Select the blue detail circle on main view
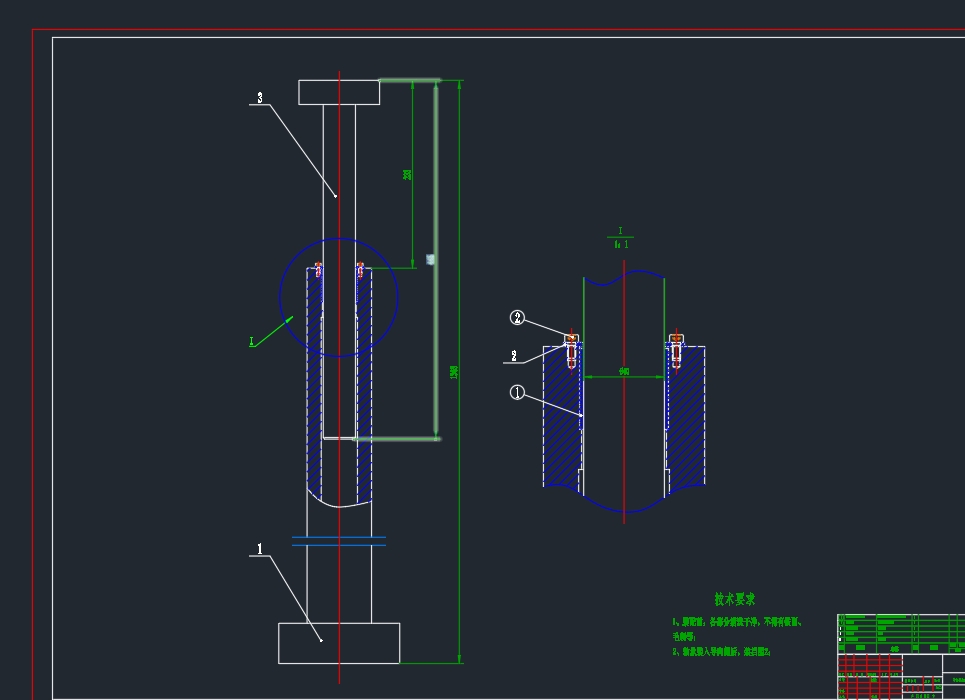This screenshot has height=700, width=965. click(339, 297)
